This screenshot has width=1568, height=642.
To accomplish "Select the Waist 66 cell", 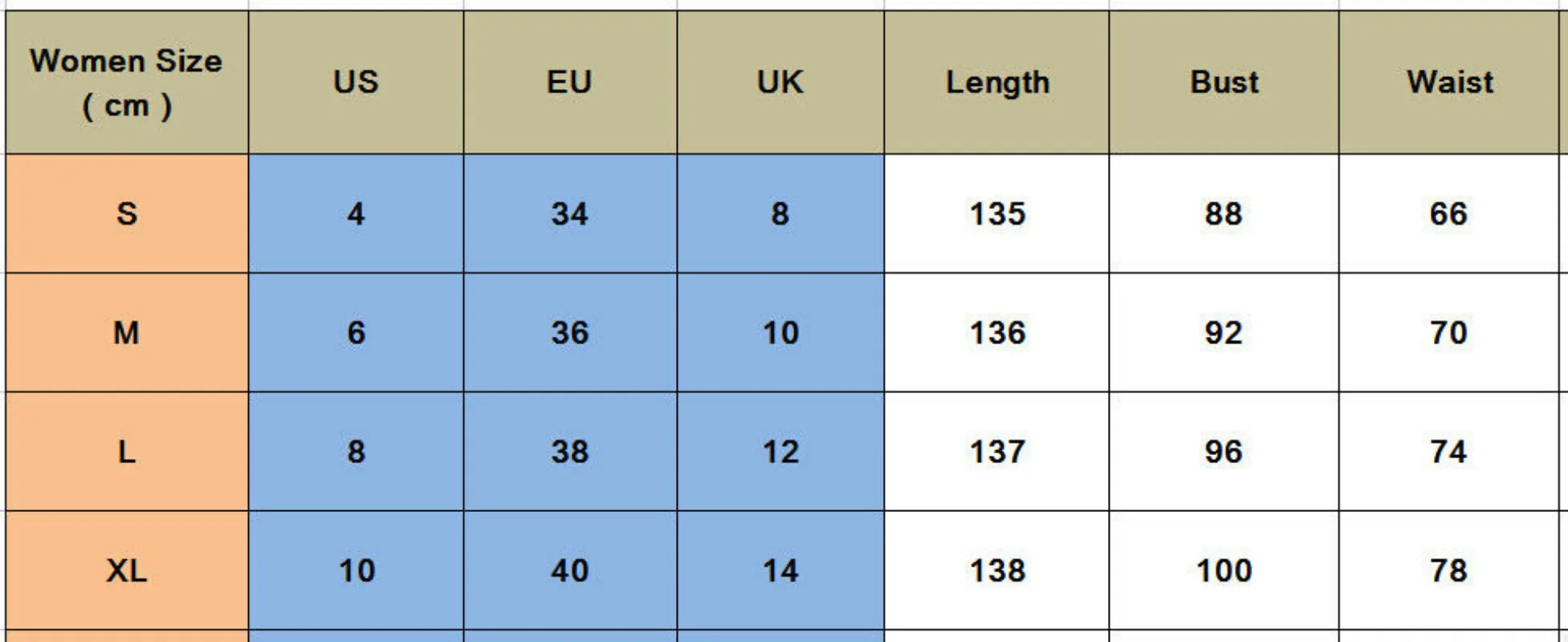I will [x=1448, y=213].
